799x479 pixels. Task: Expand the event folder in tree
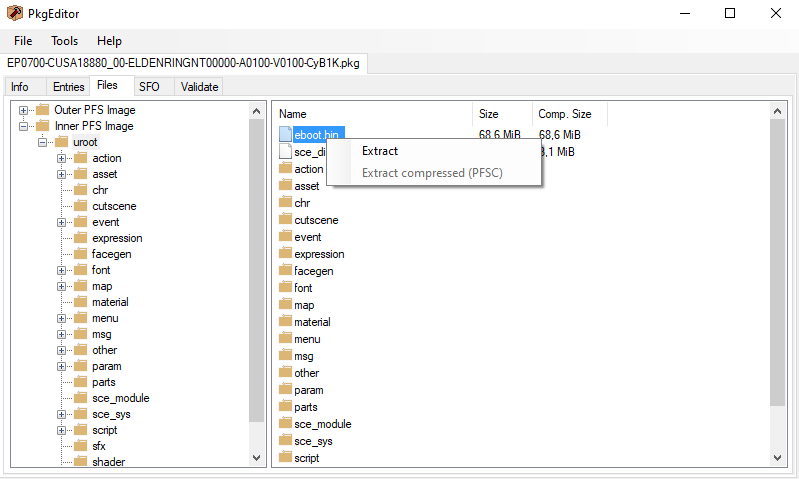[61, 222]
